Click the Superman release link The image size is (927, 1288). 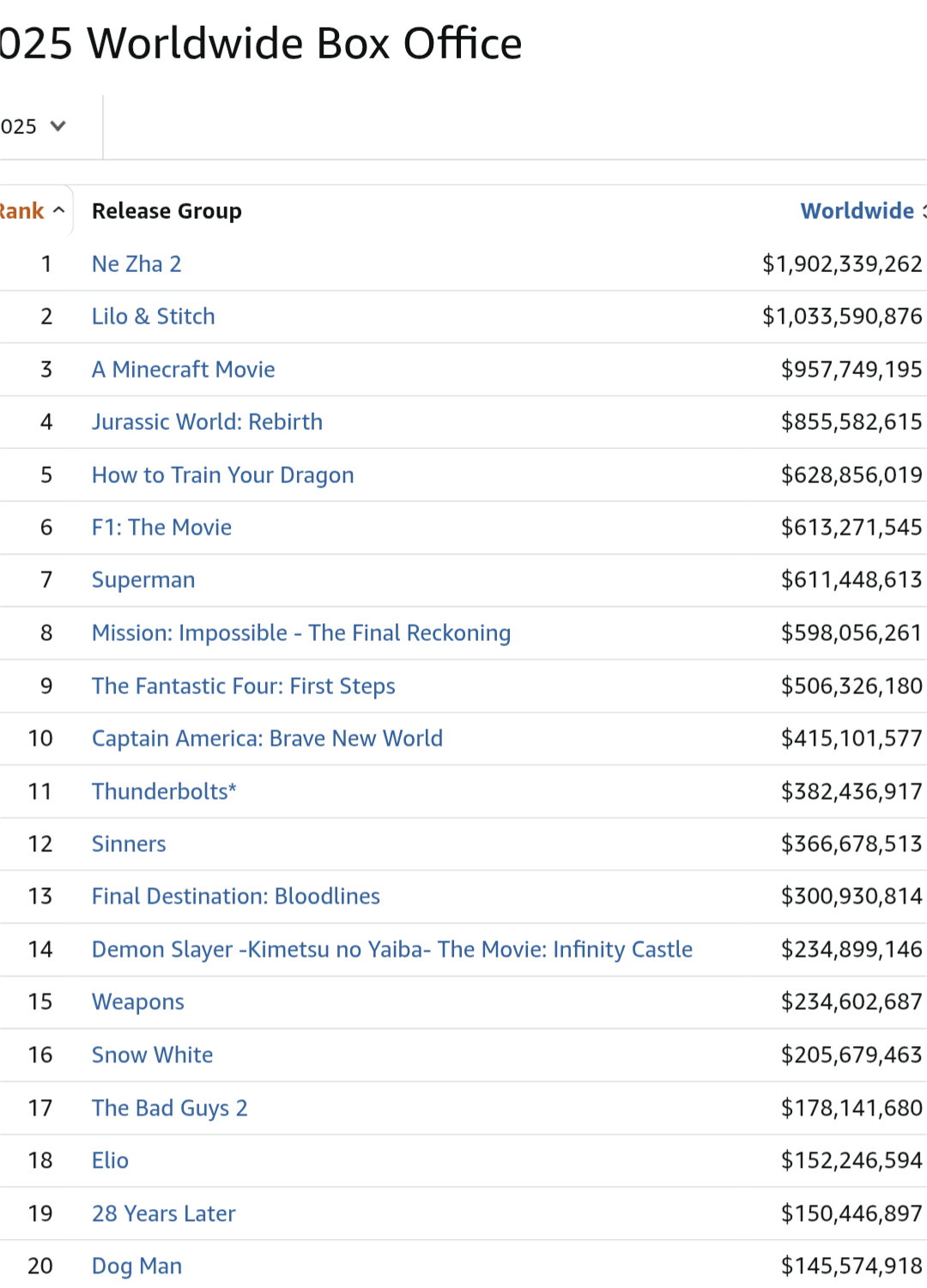143,581
